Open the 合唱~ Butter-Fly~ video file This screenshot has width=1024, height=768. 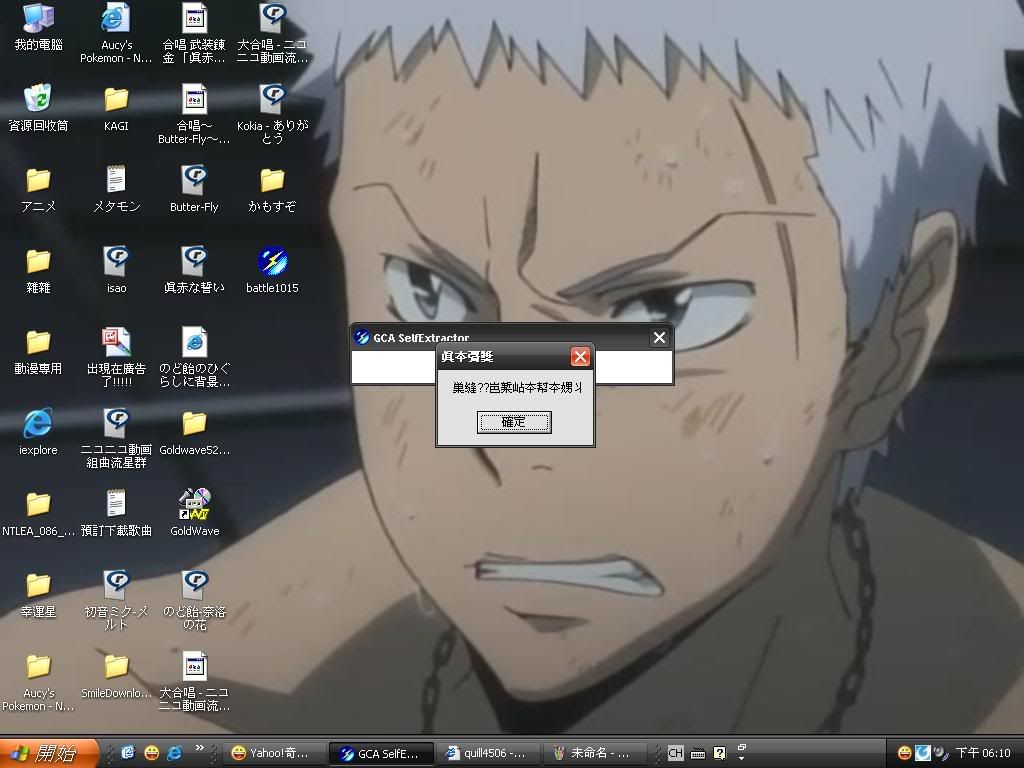(x=194, y=114)
